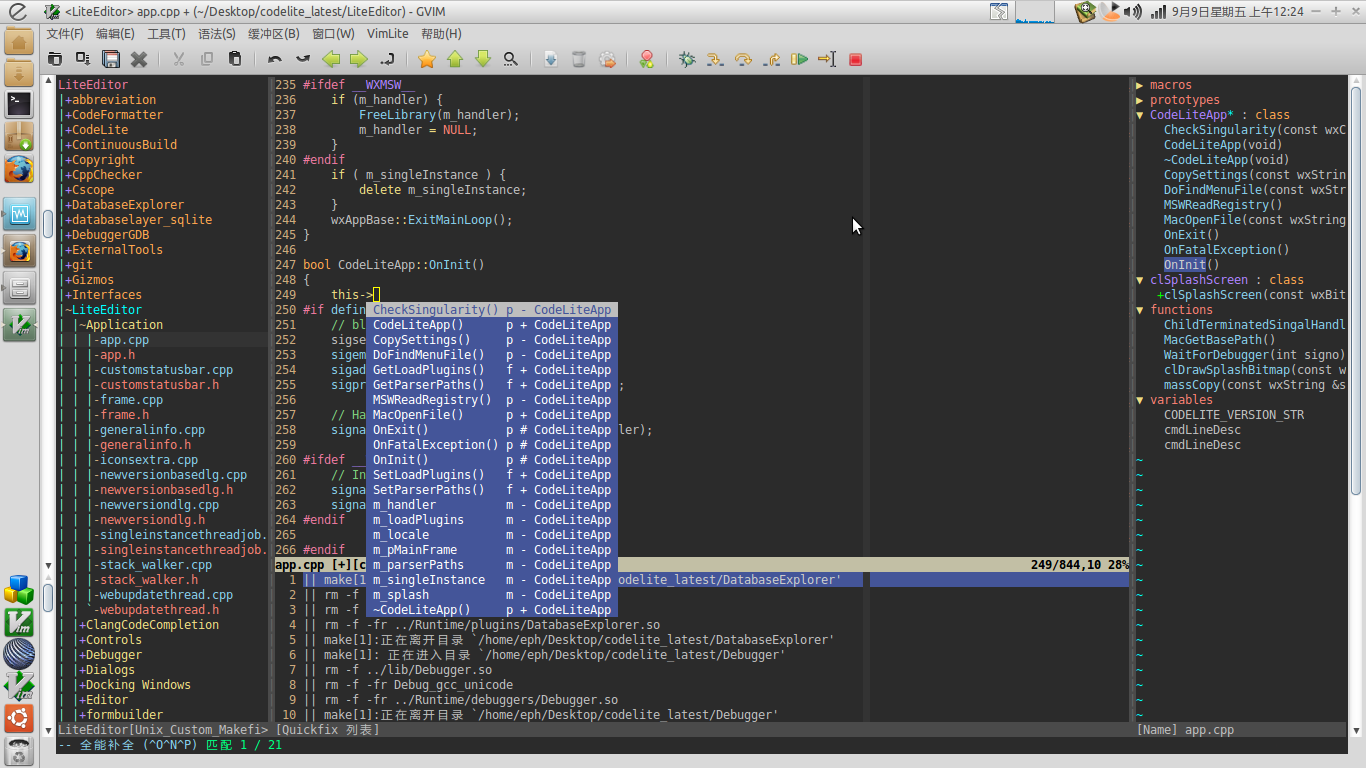
Task: Click the volume icon in system tray
Action: (1132, 12)
